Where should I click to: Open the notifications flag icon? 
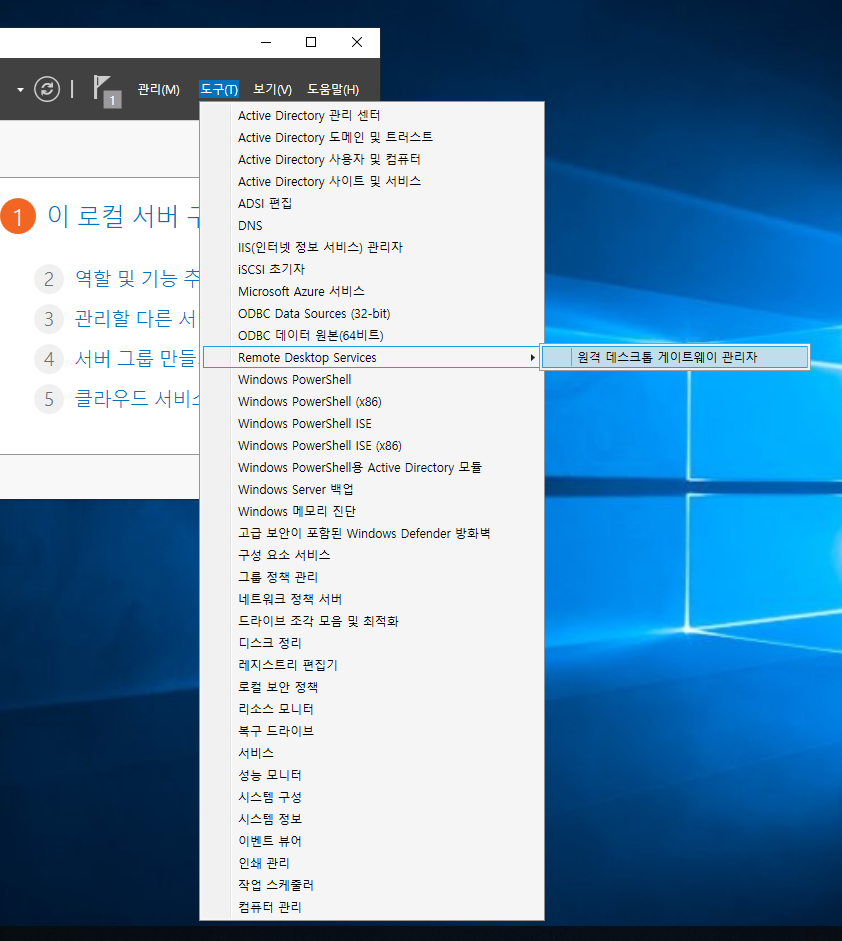tap(107, 91)
